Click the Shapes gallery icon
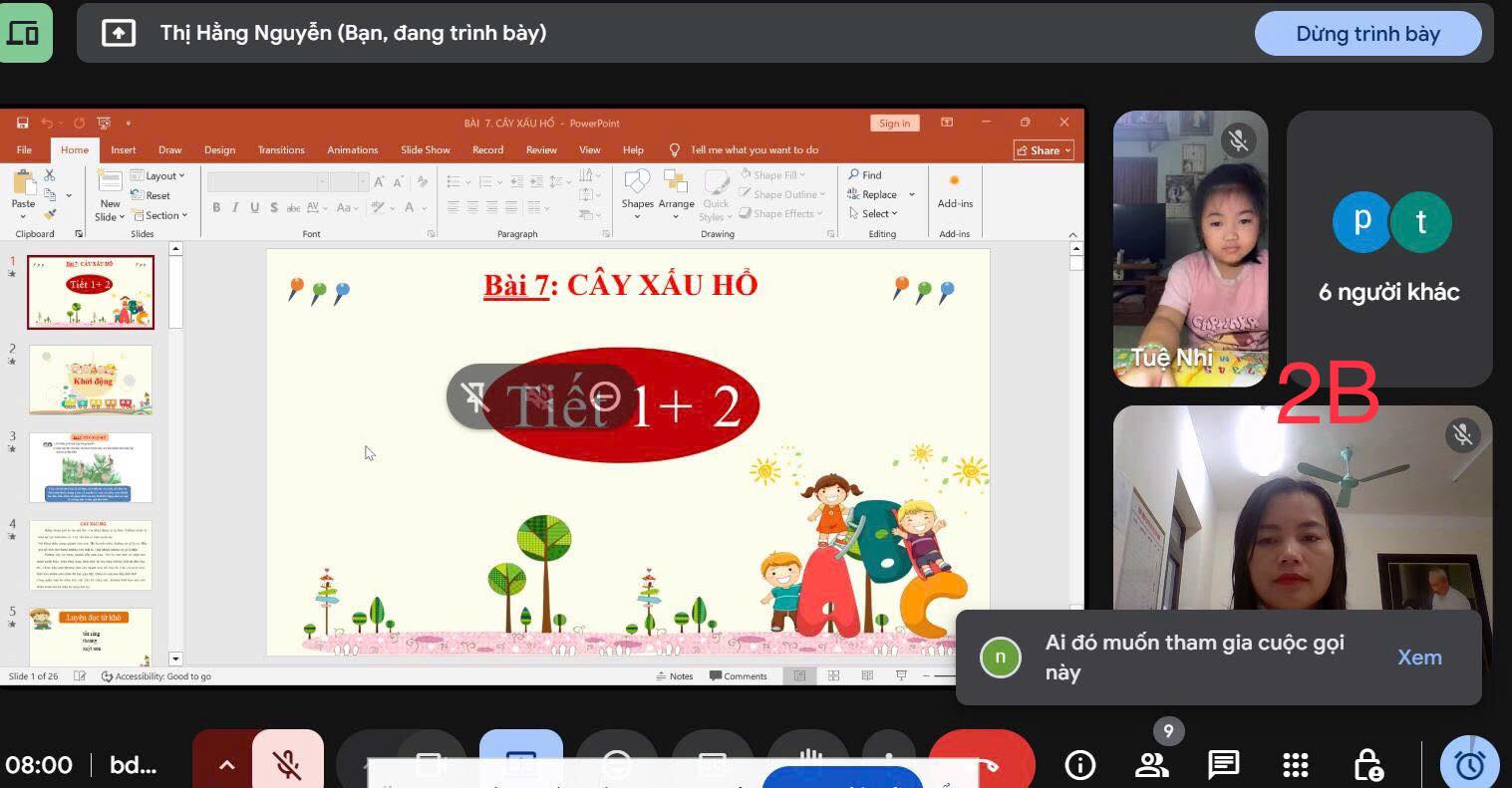 coord(637,187)
